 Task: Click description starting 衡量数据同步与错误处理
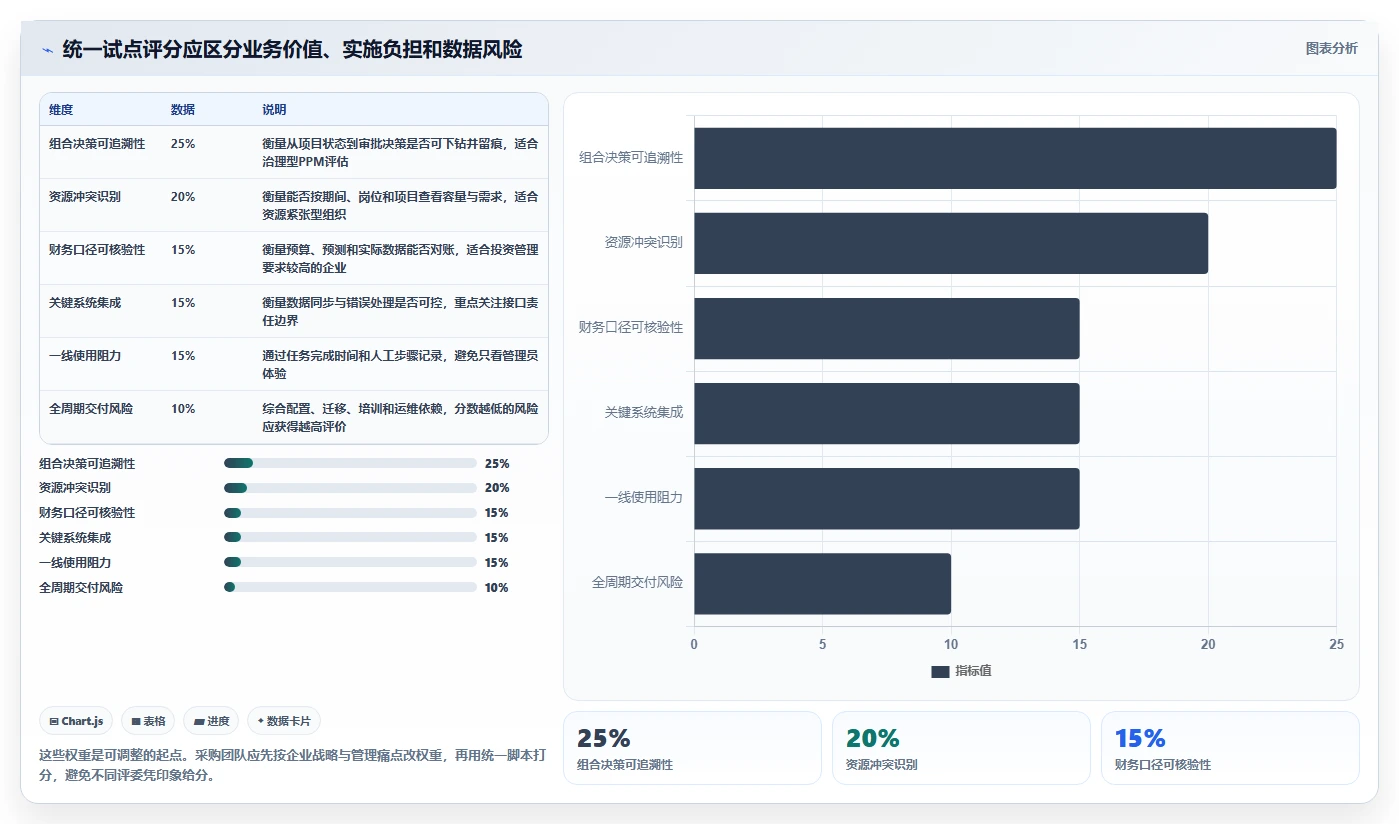point(400,312)
